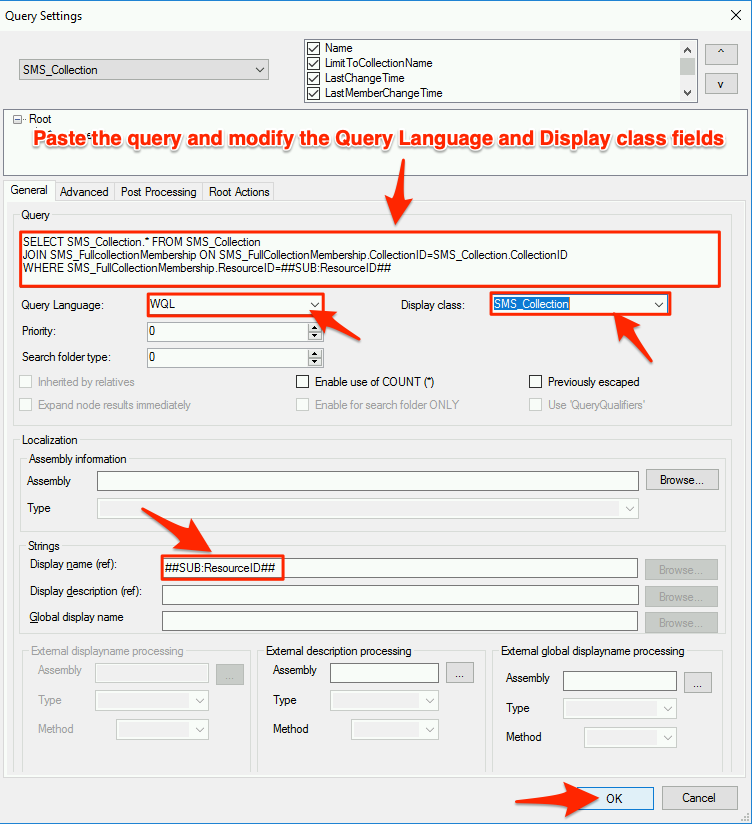Toggle the Previously escaped checkbox
Viewport: 752px width, 824px height.
(x=535, y=382)
